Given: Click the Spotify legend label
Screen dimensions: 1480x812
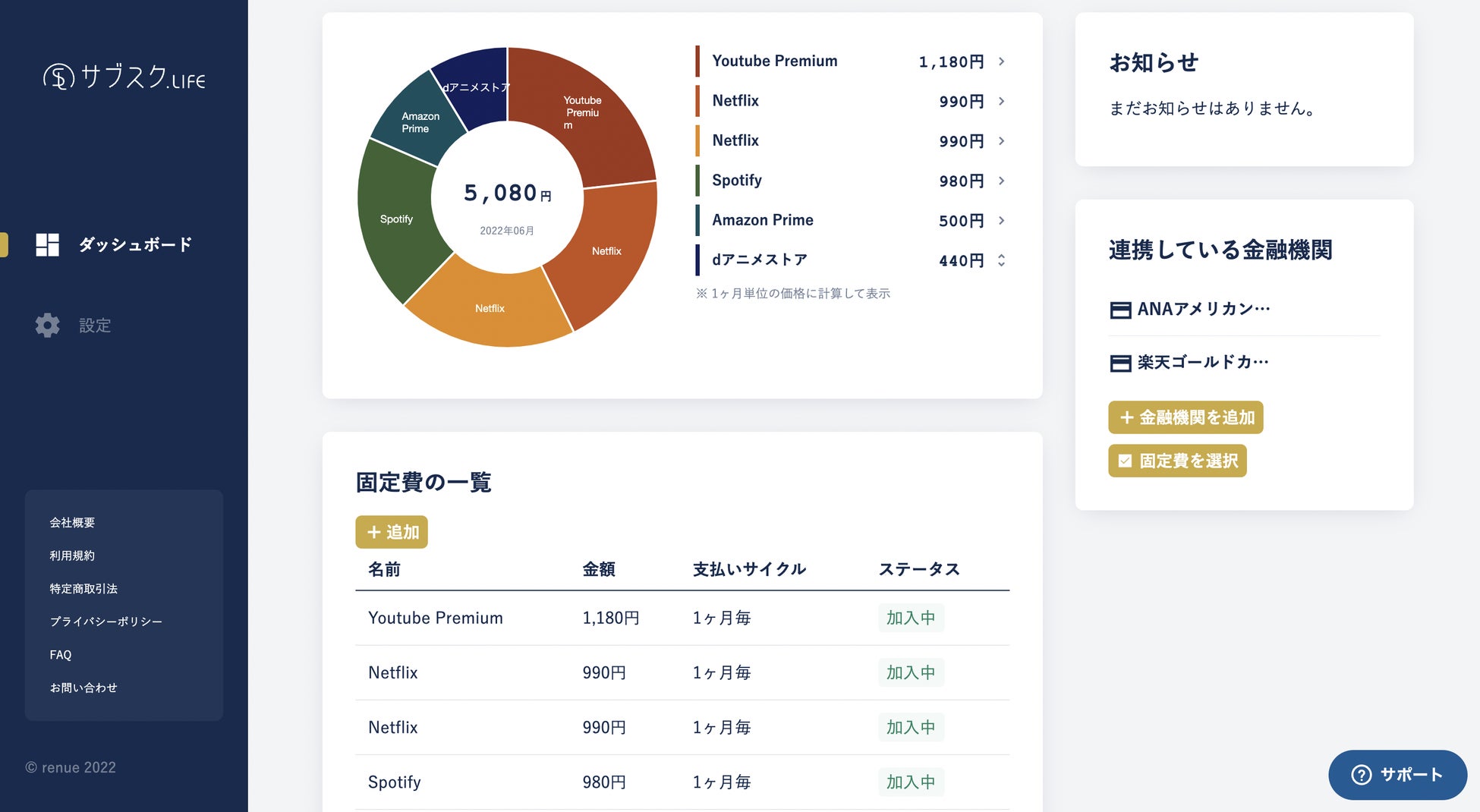Looking at the screenshot, I should 737,180.
